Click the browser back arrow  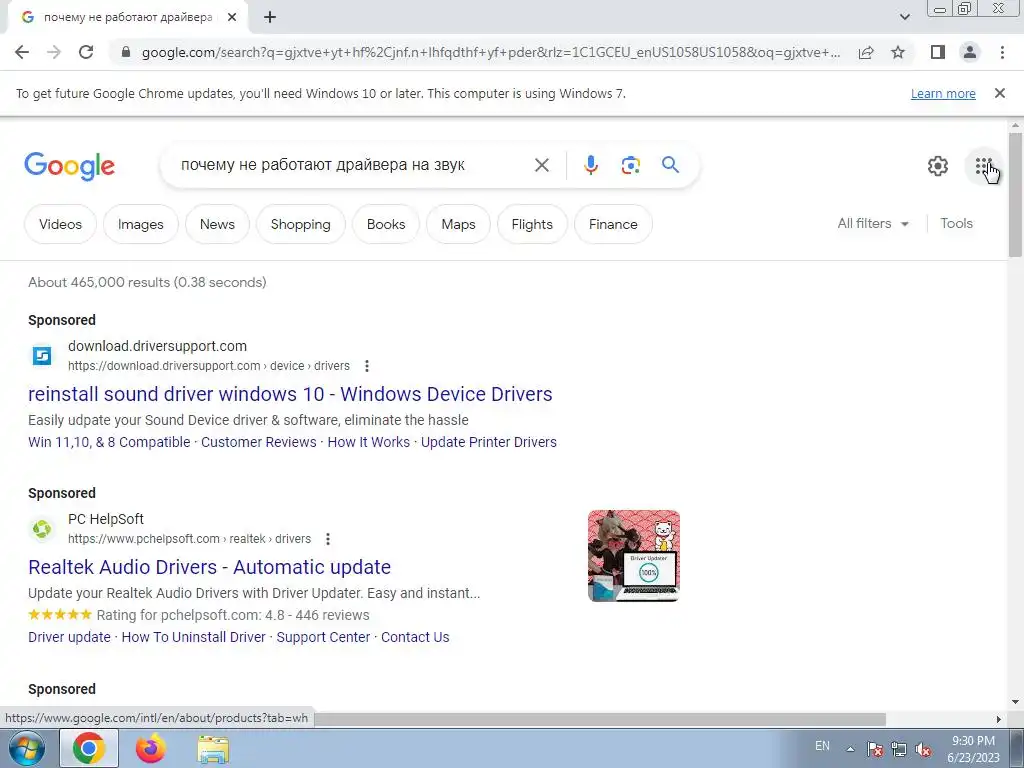click(x=22, y=52)
